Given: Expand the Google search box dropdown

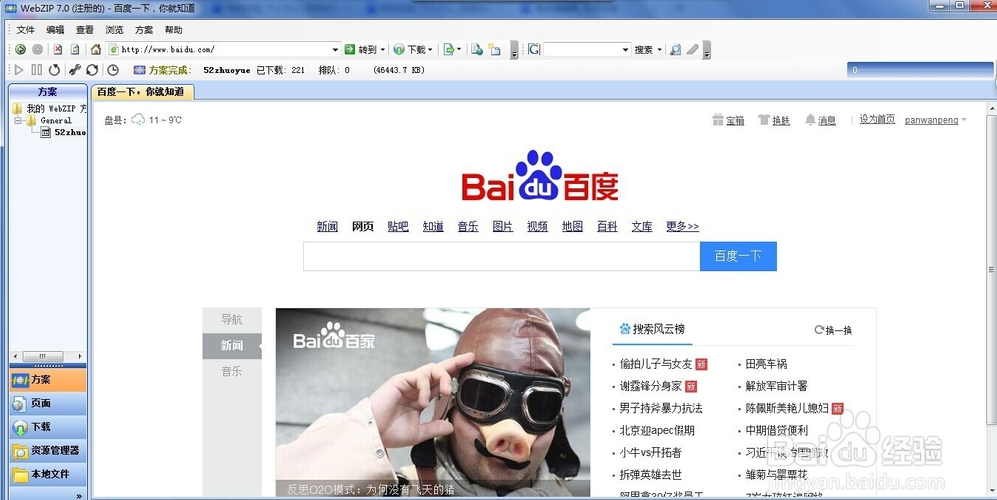Looking at the screenshot, I should (x=625, y=50).
